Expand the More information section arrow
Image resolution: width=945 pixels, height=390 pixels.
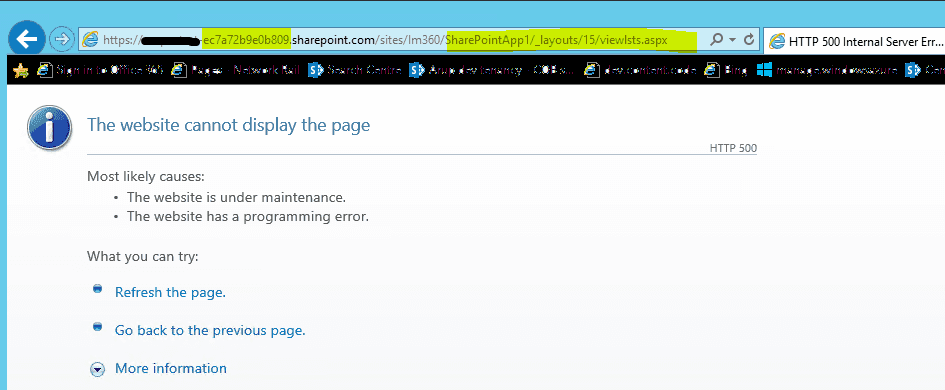(x=98, y=369)
